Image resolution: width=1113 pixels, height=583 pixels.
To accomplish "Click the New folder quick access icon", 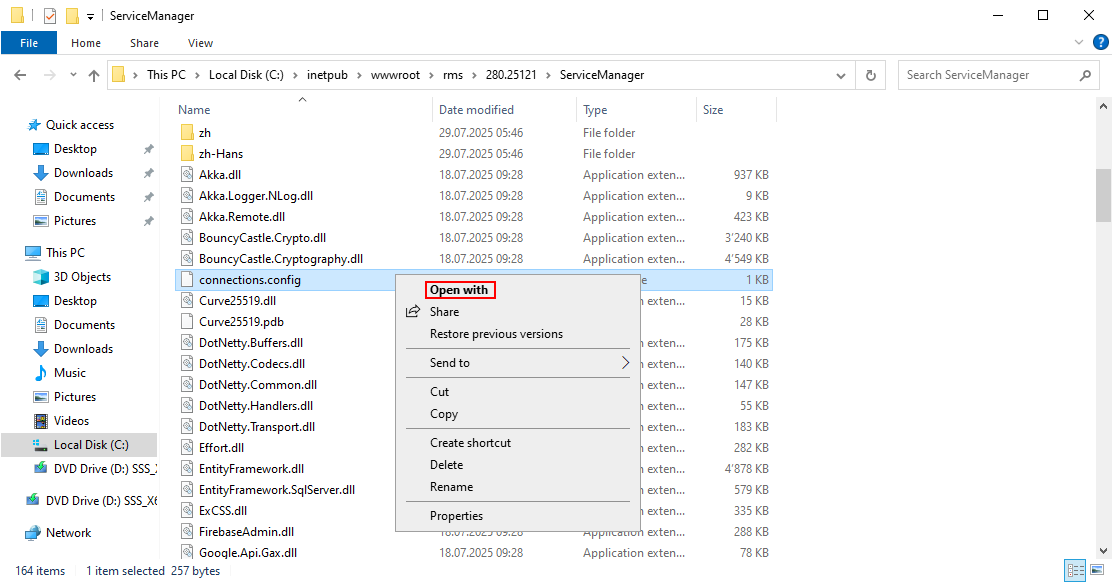I will 72,16.
